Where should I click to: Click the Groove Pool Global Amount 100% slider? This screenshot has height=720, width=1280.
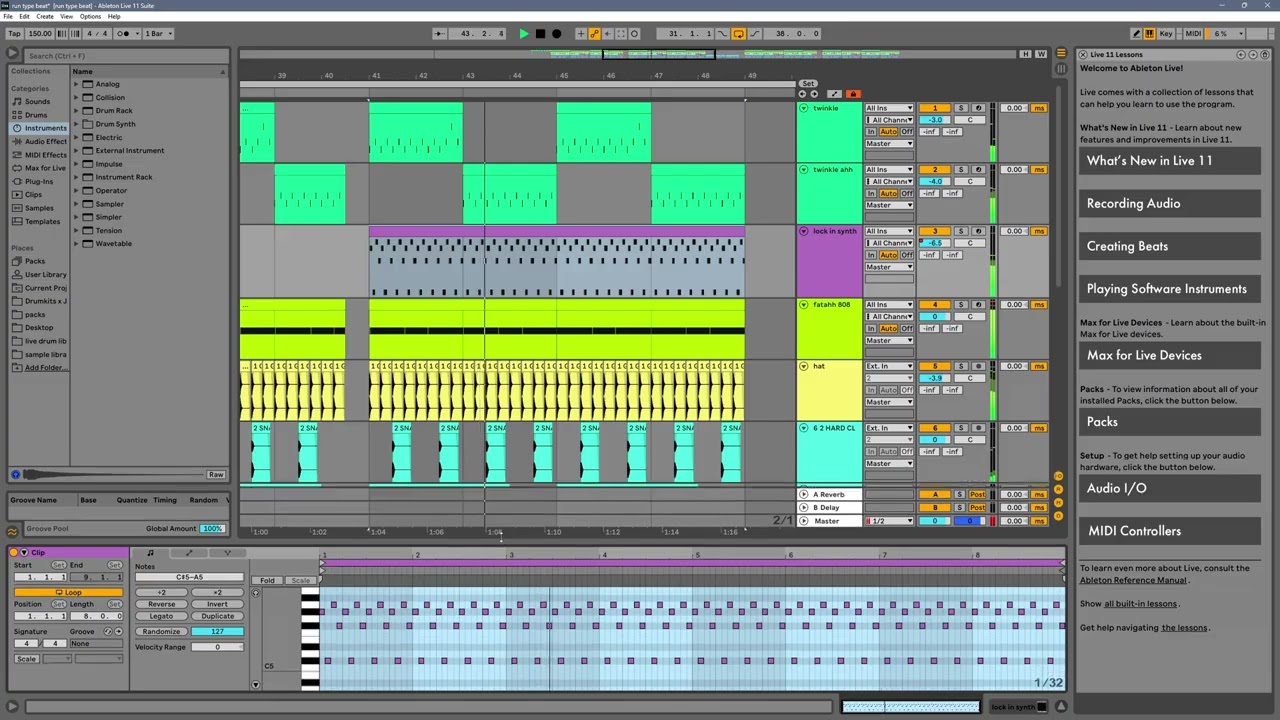point(212,528)
